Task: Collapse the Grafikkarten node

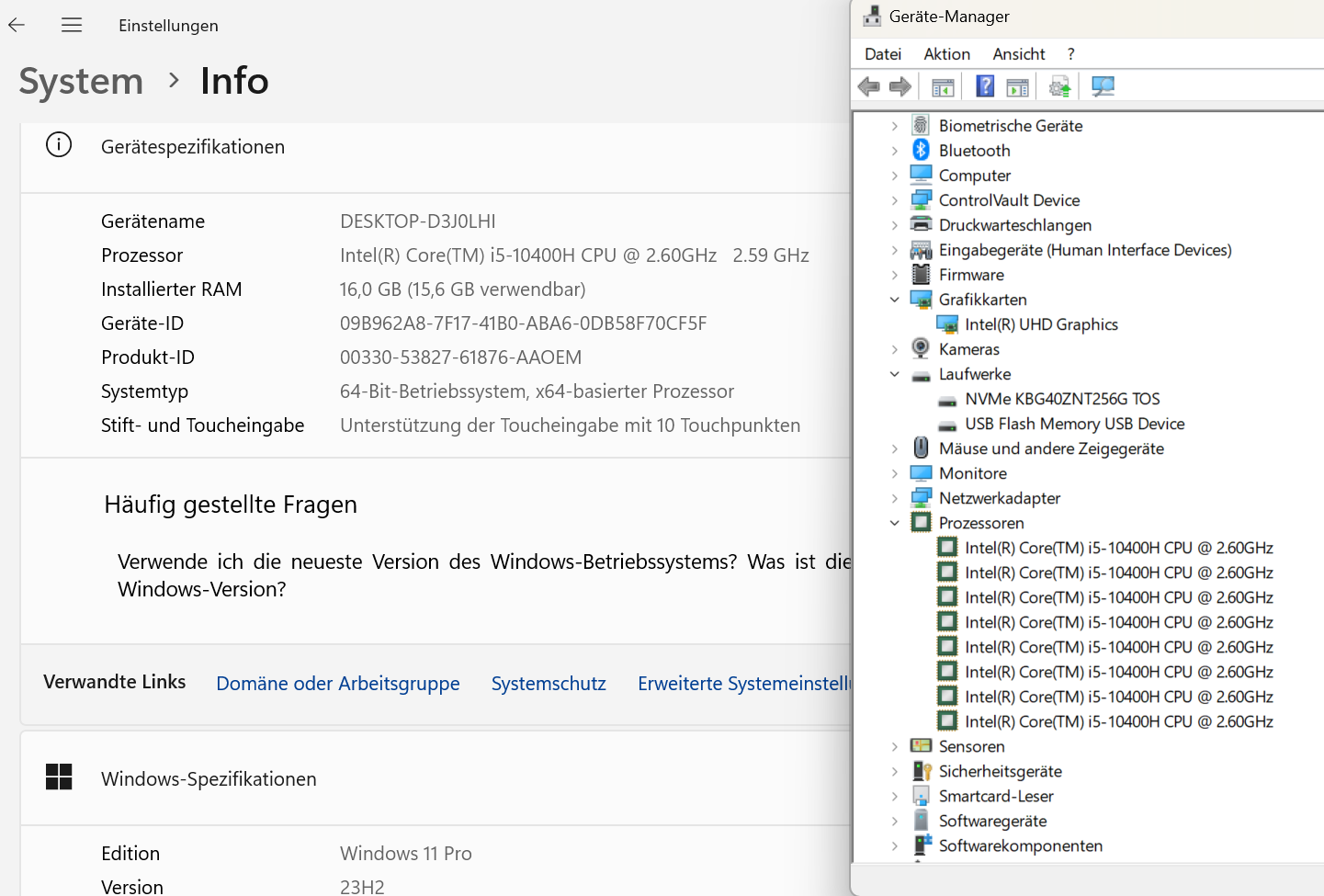Action: (895, 300)
